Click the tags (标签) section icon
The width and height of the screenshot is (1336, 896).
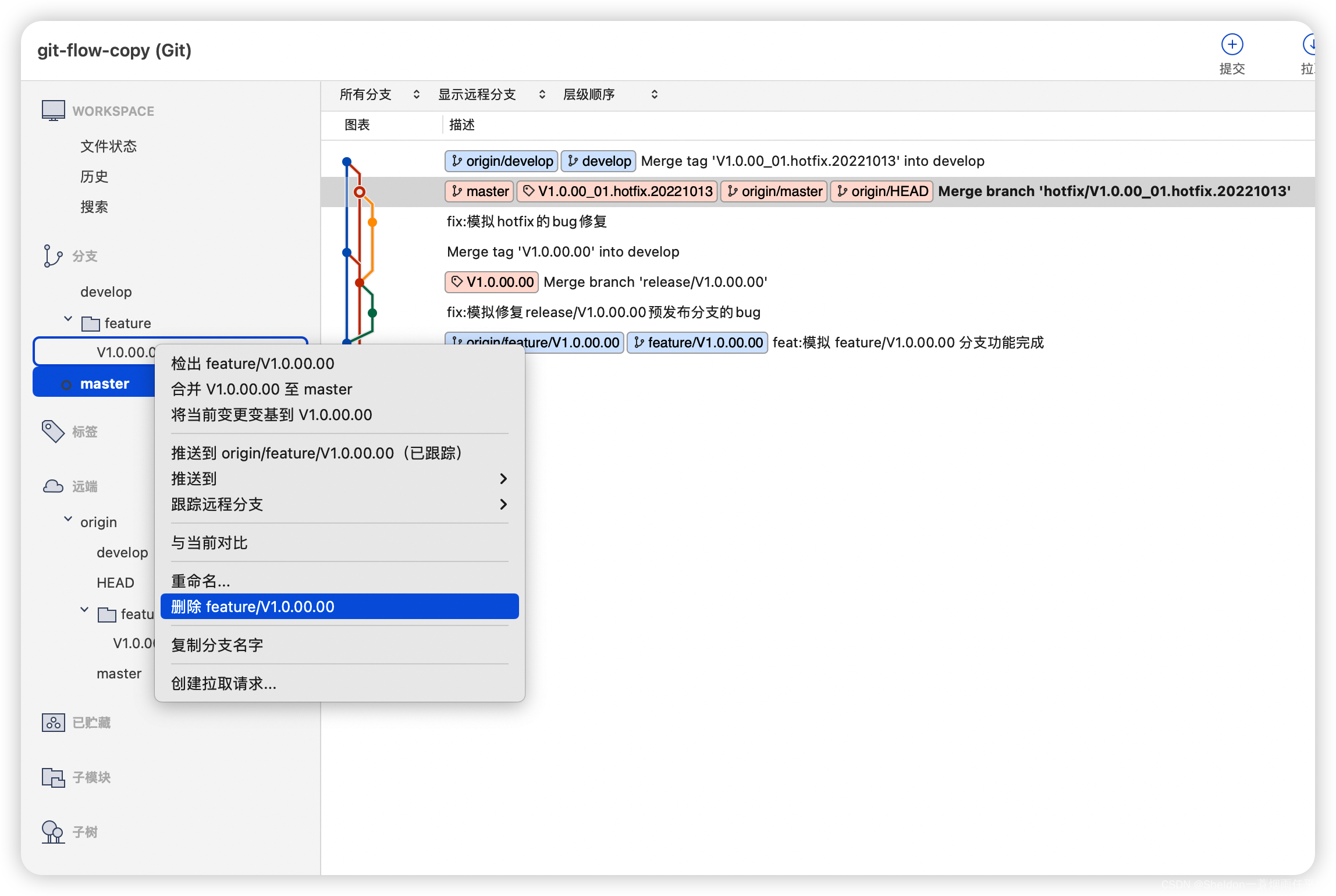(x=52, y=431)
